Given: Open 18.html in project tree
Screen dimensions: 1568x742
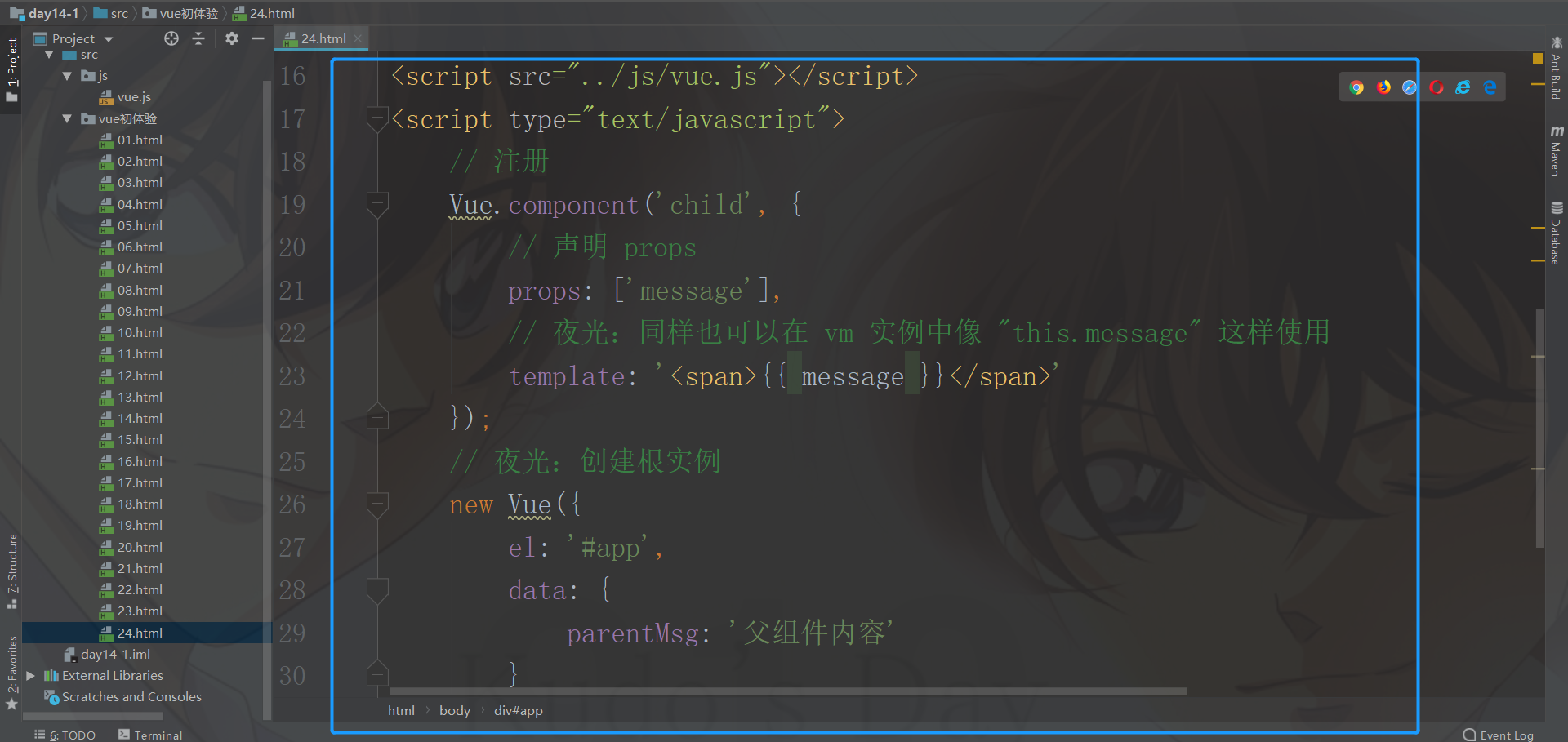Looking at the screenshot, I should pyautogui.click(x=131, y=504).
